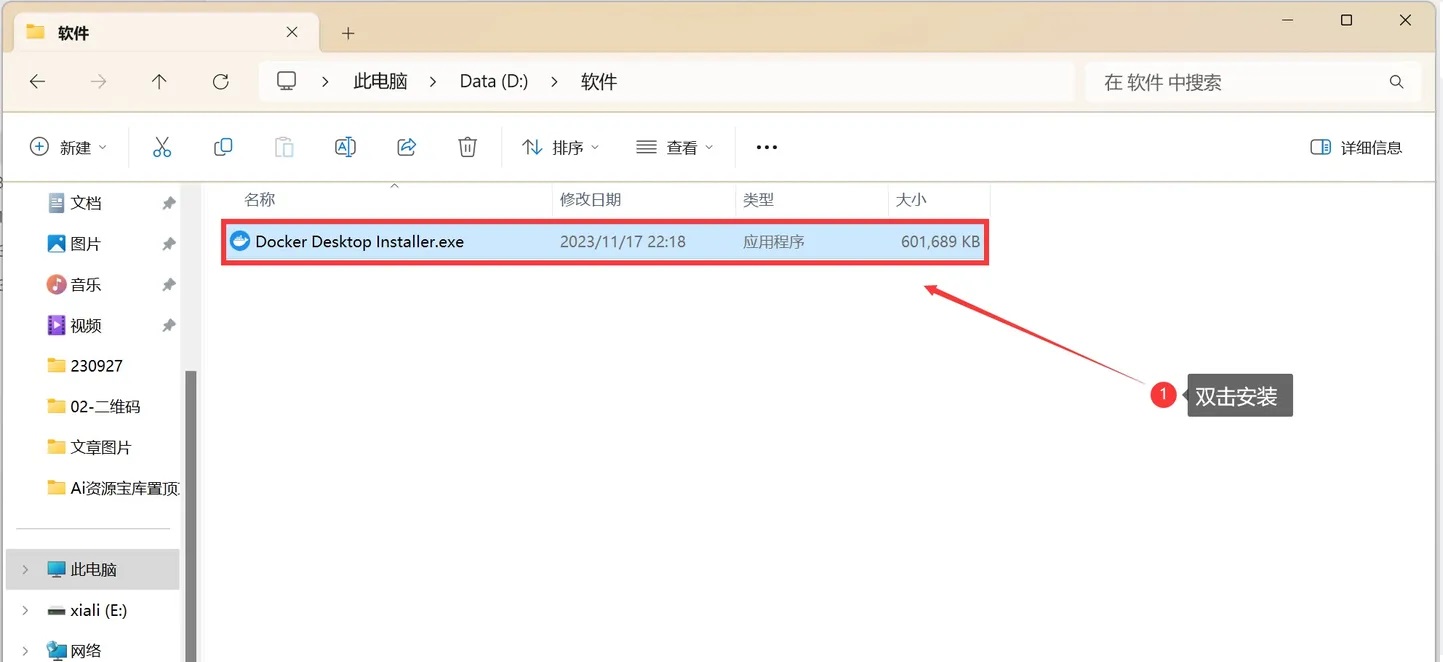Select Data (D:) breadcrumb

494,82
